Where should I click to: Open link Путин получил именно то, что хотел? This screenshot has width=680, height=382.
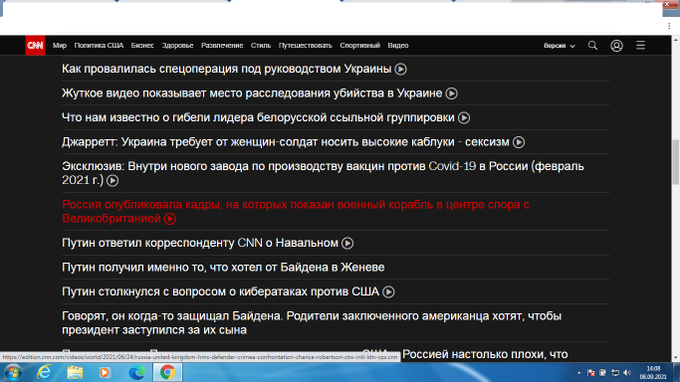coord(223,267)
